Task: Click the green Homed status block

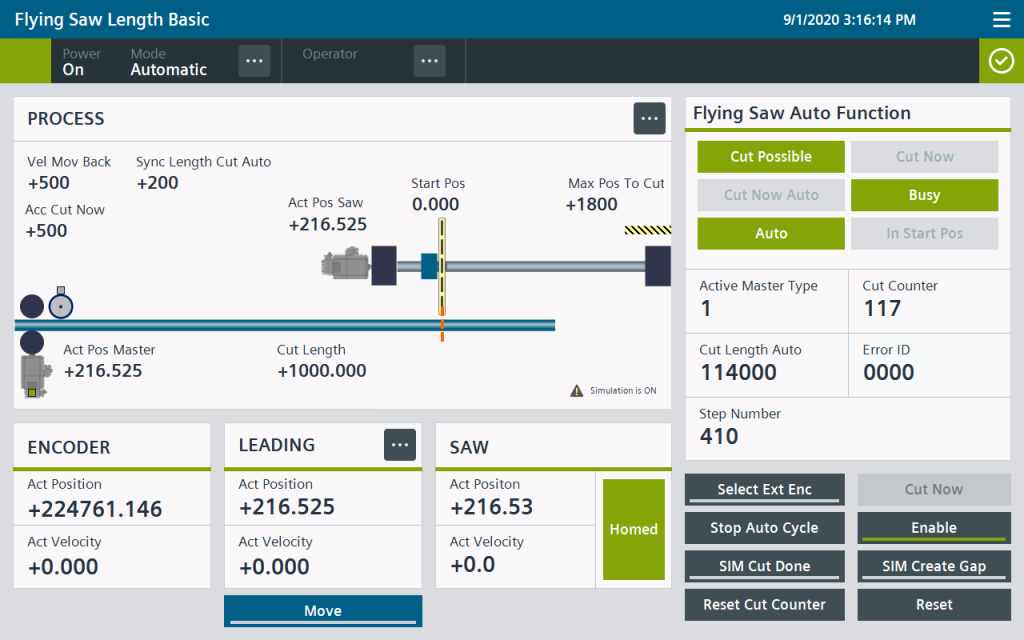Action: [x=633, y=529]
